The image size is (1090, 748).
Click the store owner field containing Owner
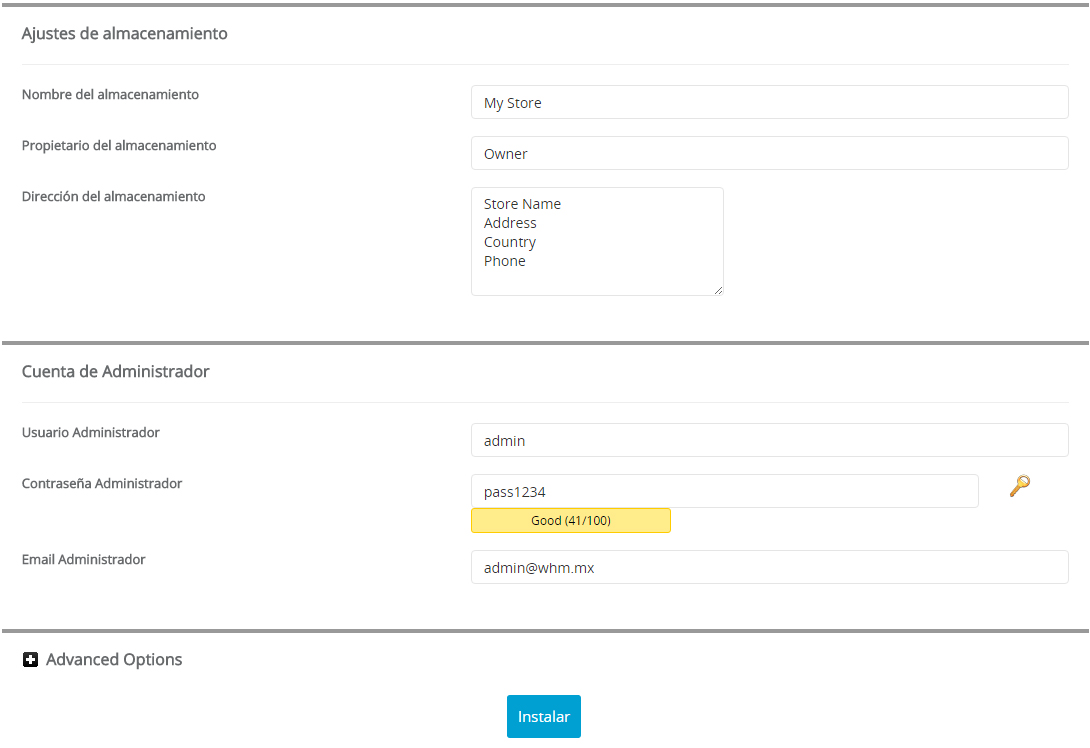click(769, 153)
